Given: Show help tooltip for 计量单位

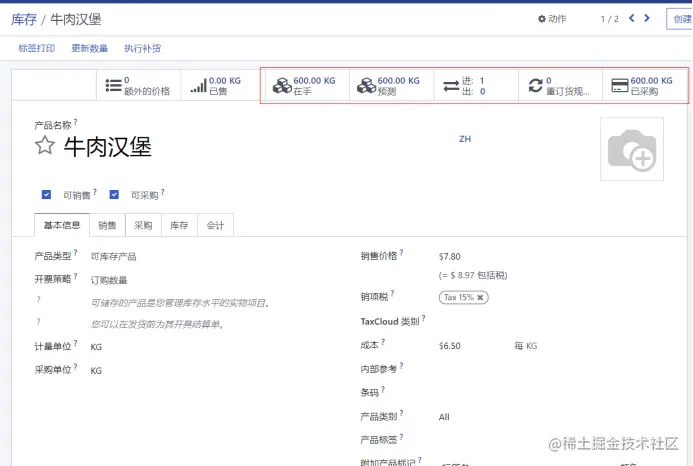Looking at the screenshot, I should click(76, 343).
